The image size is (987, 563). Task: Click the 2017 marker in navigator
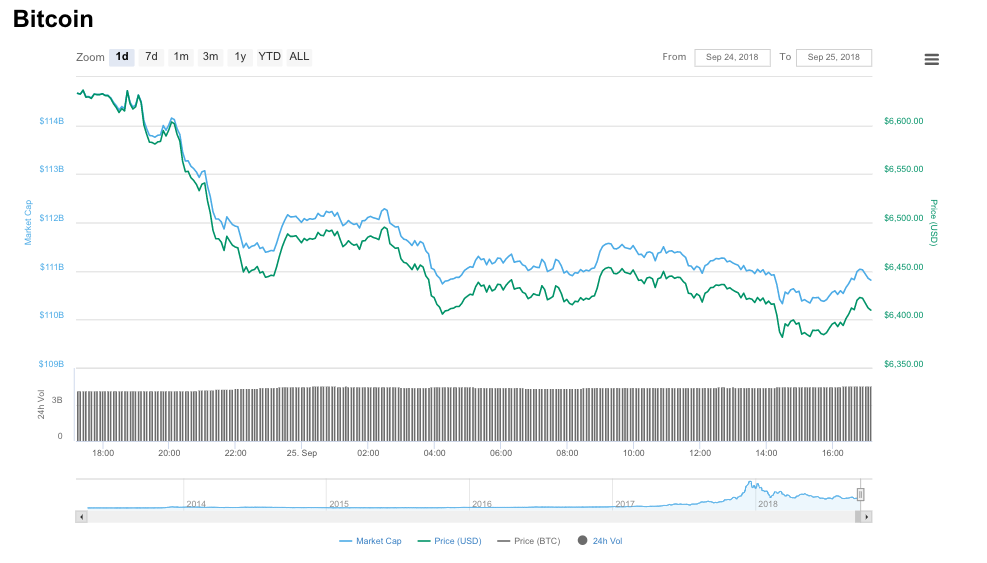(x=624, y=504)
